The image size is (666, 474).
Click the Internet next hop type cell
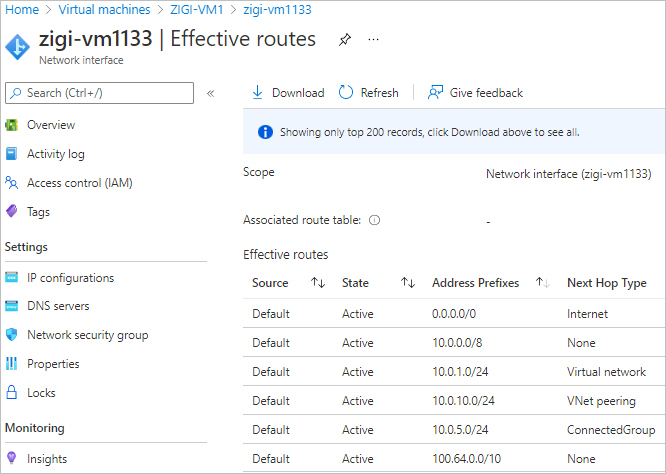pyautogui.click(x=587, y=314)
